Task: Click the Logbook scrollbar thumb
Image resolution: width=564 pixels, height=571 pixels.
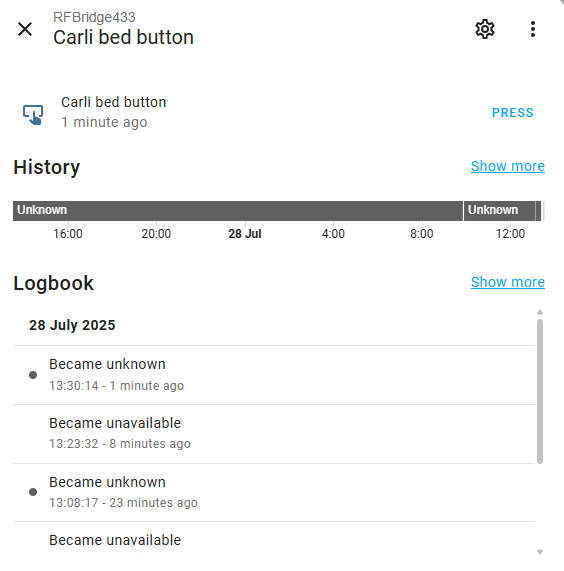Action: (x=540, y=391)
